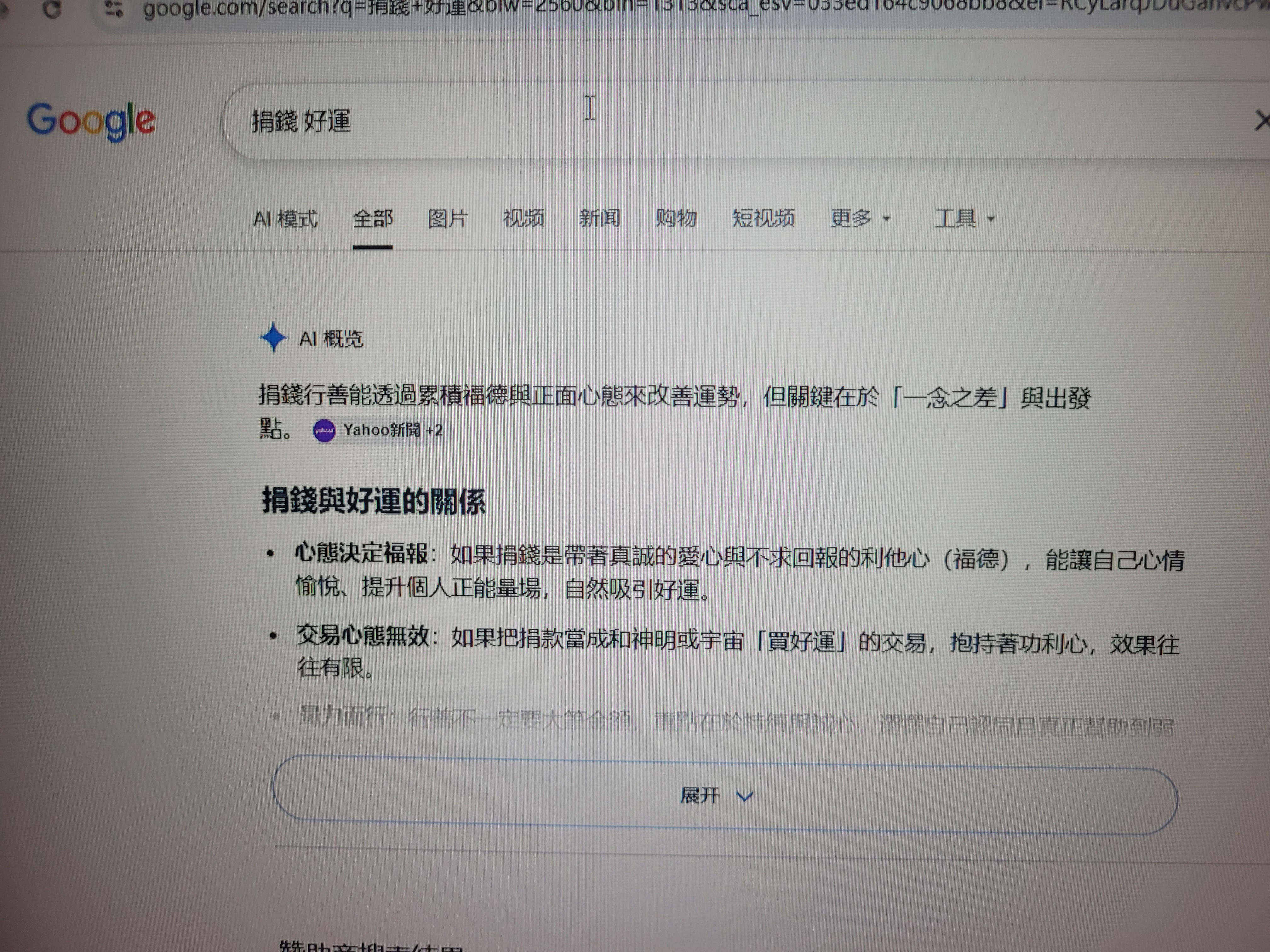Open the 图片 tab
Viewport: 1270px width, 952px height.
pos(448,218)
